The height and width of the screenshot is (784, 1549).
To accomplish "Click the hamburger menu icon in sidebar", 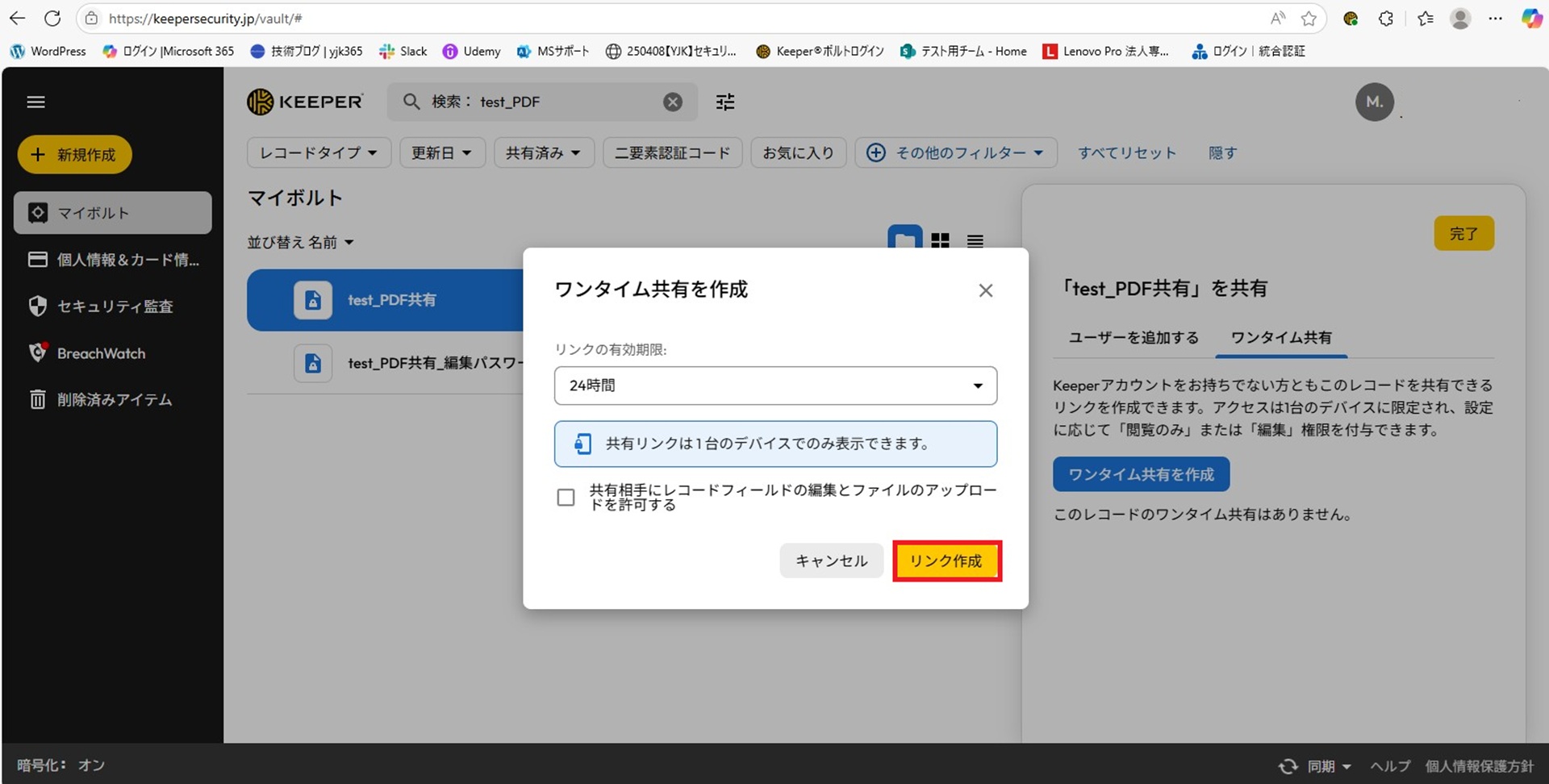I will [x=35, y=102].
